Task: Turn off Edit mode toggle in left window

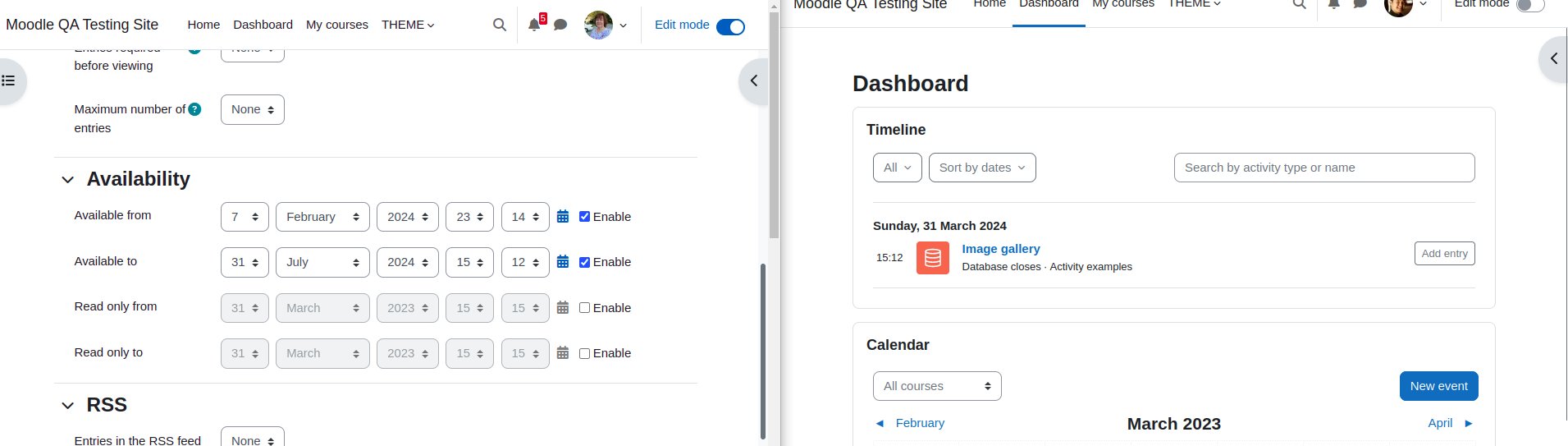Action: point(730,26)
